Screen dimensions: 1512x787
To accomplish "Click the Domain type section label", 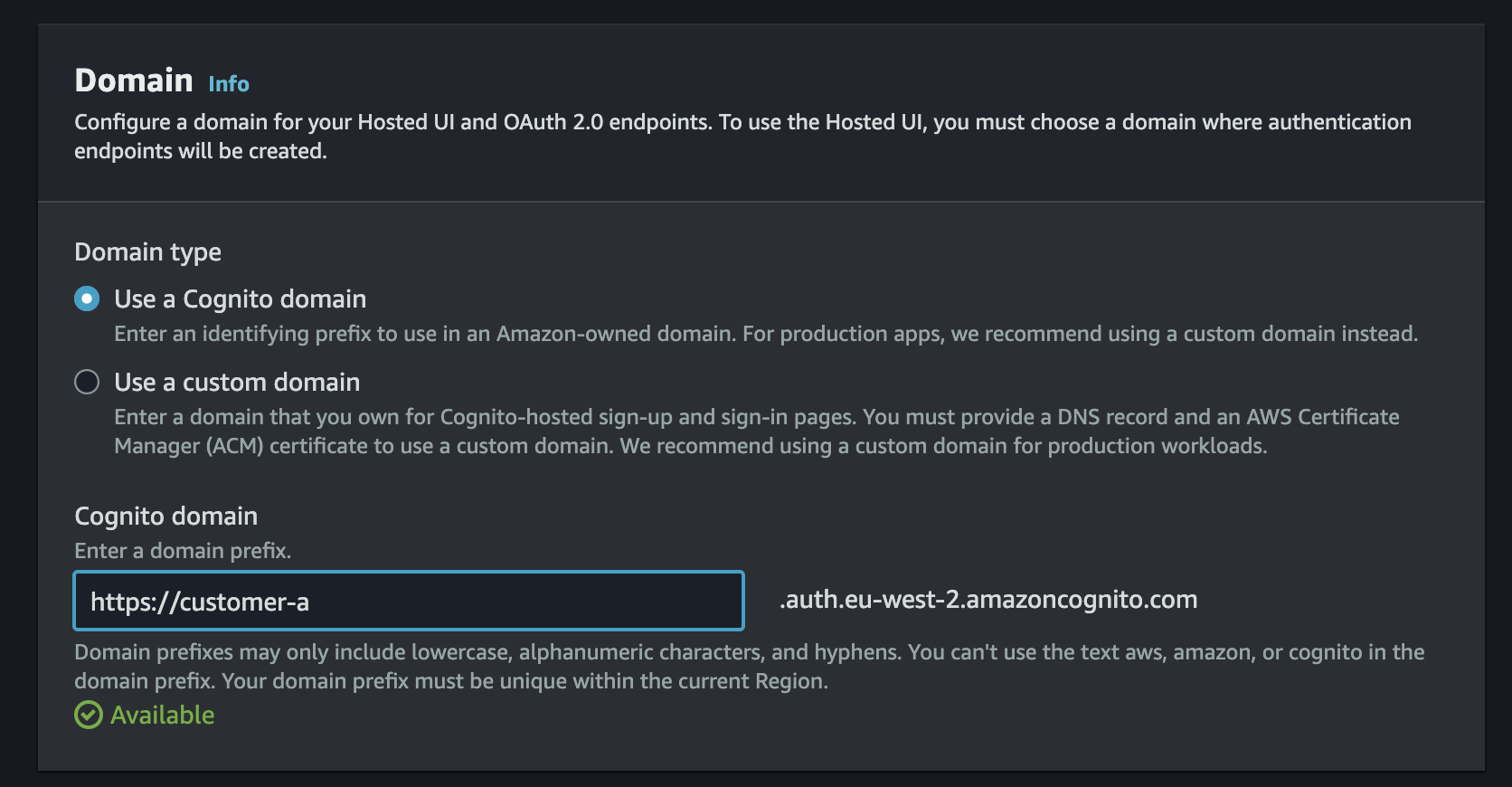I will coord(147,251).
